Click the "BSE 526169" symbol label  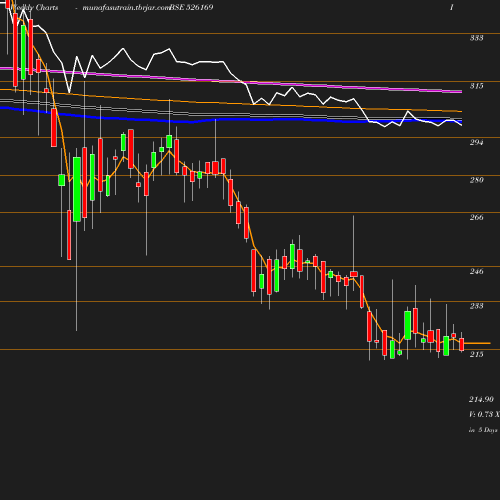click(x=191, y=7)
